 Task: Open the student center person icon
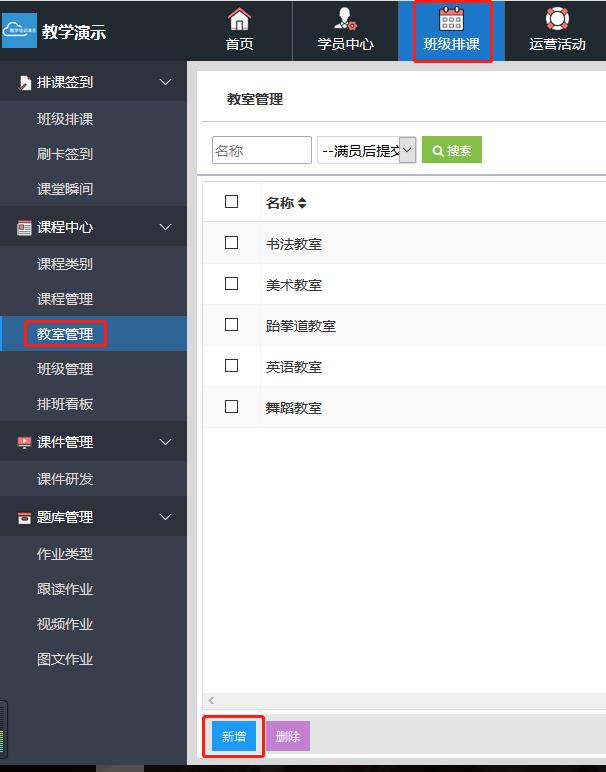tap(345, 19)
